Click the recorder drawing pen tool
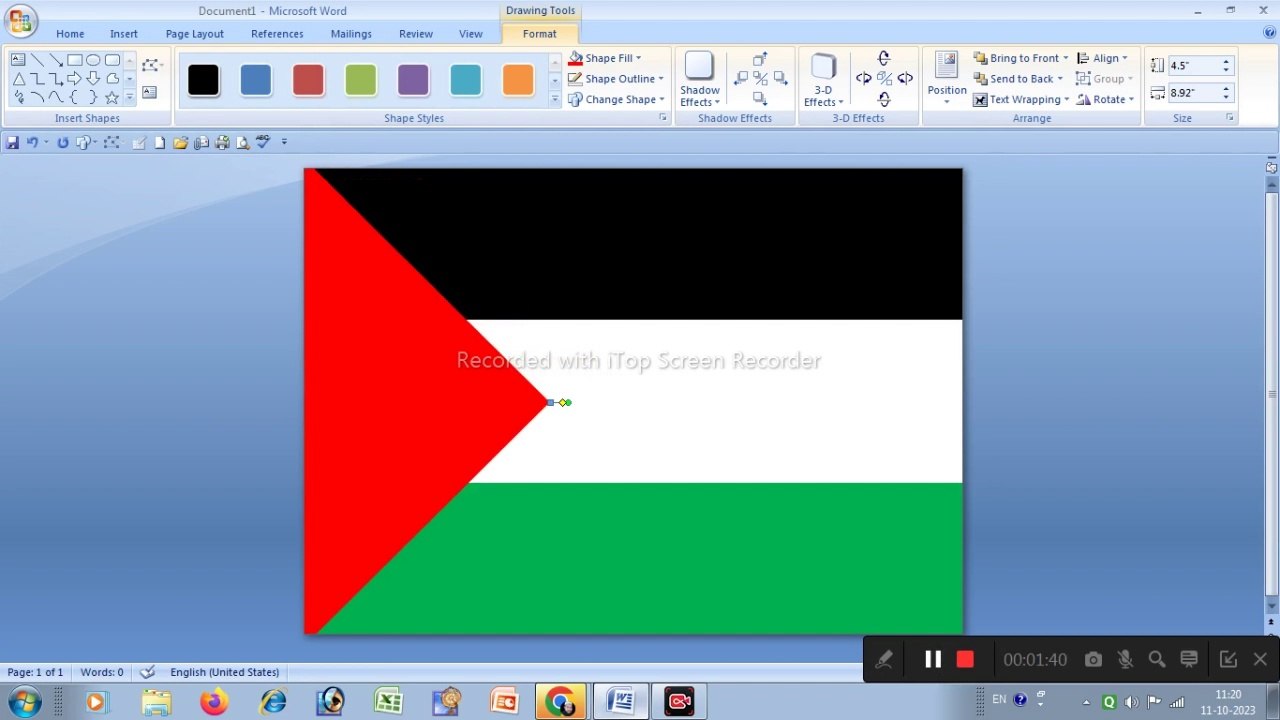Viewport: 1280px width, 720px height. [884, 659]
